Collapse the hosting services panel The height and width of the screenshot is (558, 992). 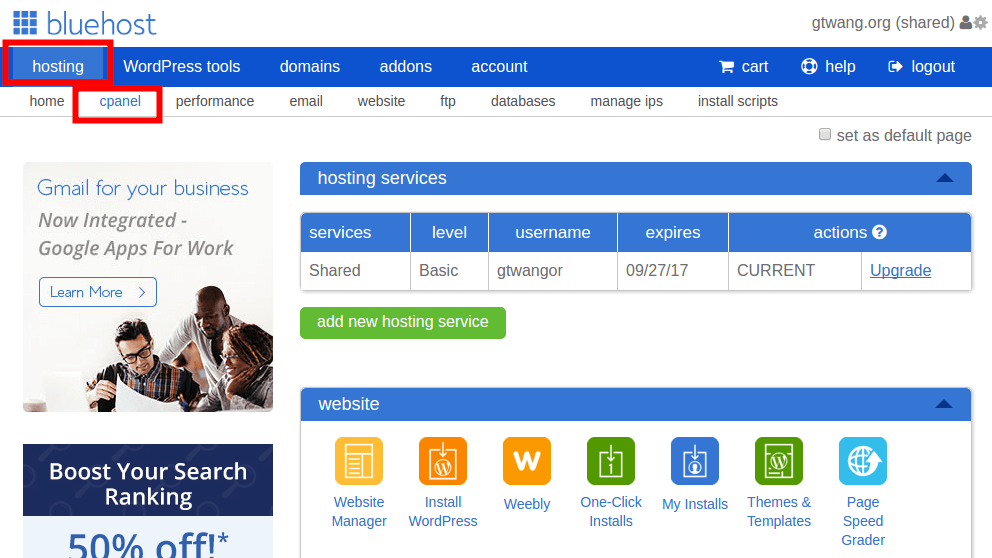[945, 178]
